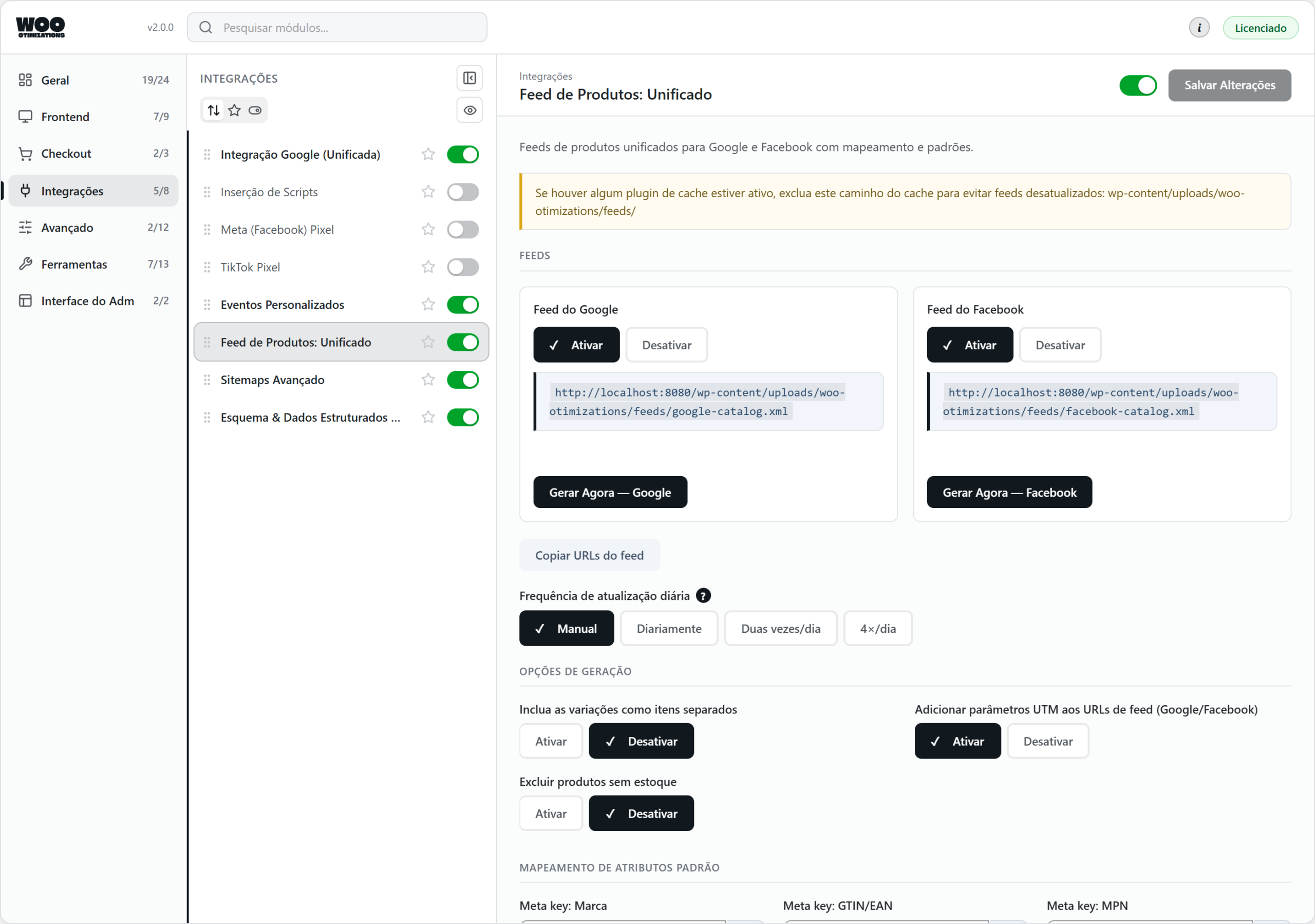
Task: Open help tooltip for Frequência de atualização
Action: tap(703, 596)
